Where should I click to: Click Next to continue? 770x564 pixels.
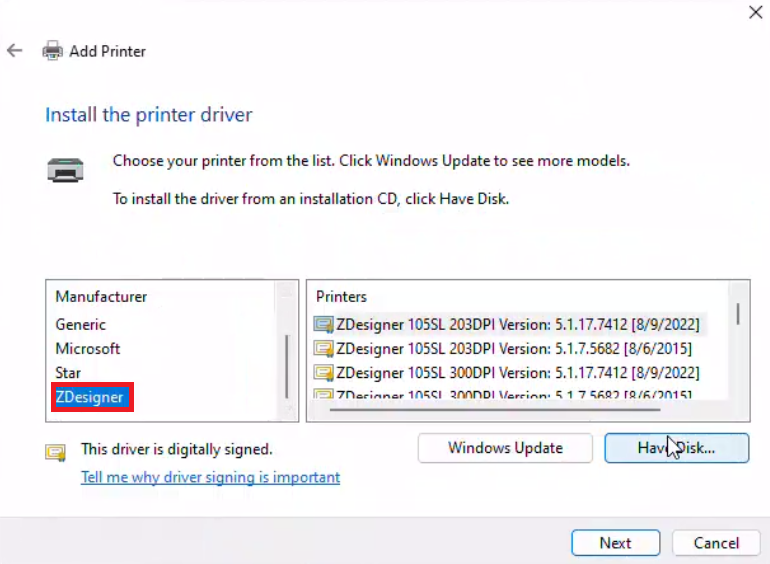click(x=616, y=543)
